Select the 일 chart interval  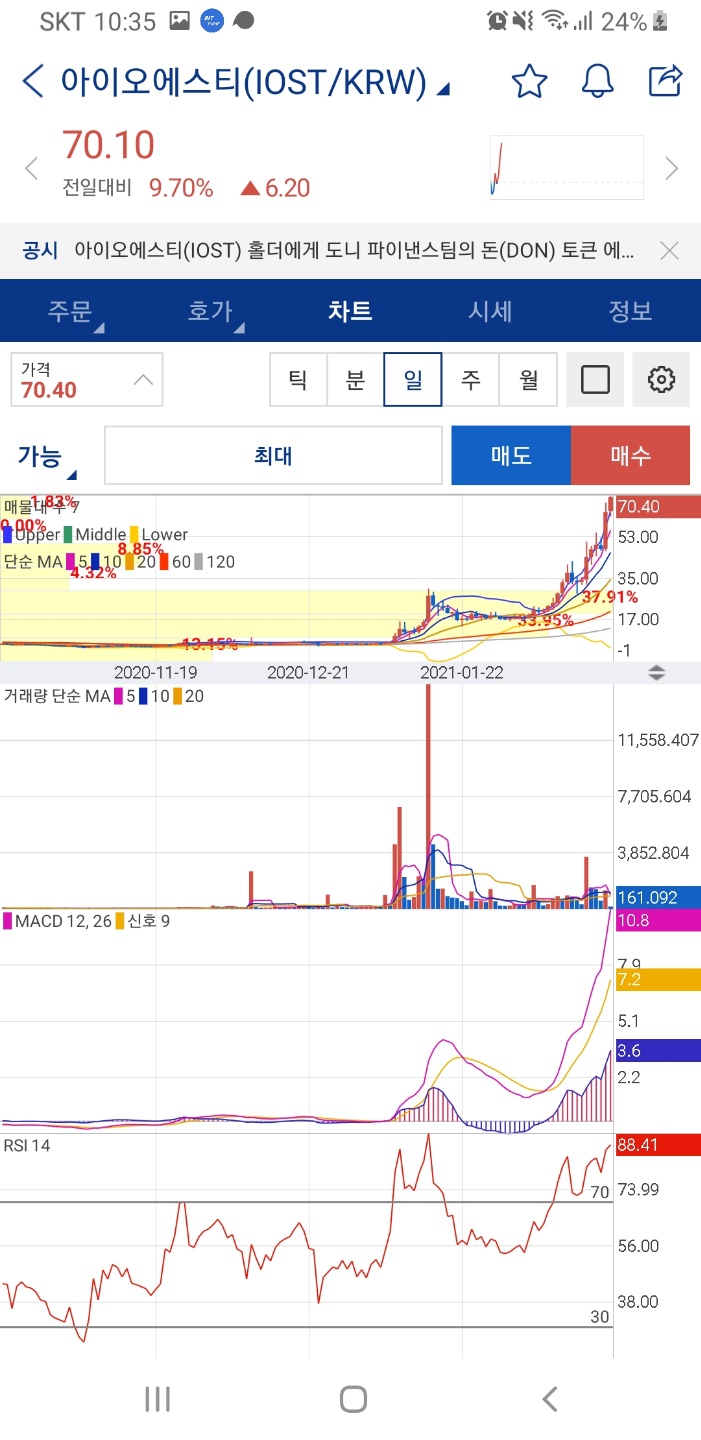coord(412,380)
